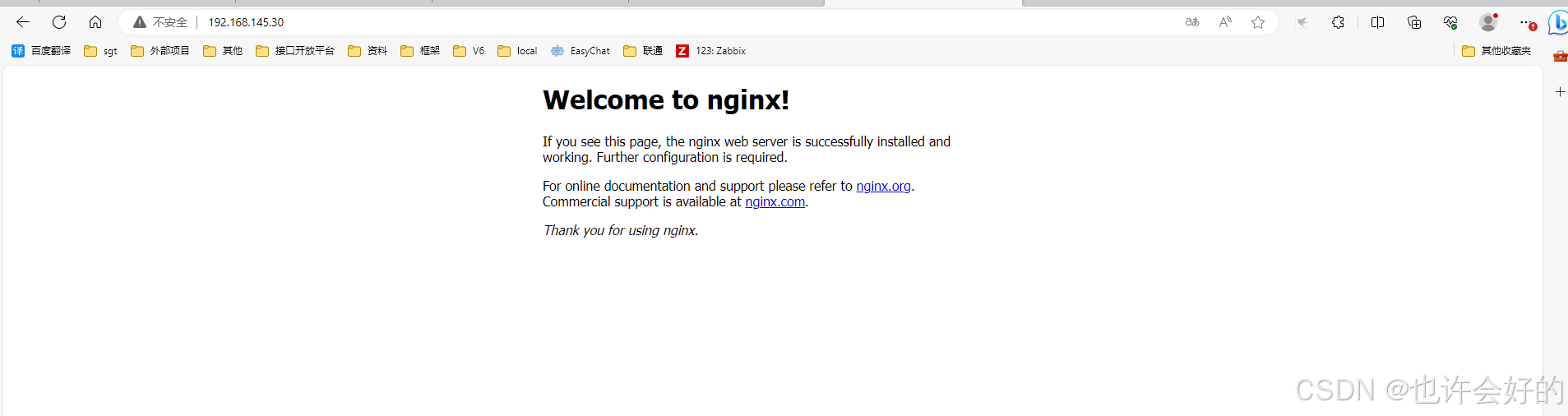Open the V6 bookmark folder
The height and width of the screenshot is (416, 1568).
coord(469,51)
